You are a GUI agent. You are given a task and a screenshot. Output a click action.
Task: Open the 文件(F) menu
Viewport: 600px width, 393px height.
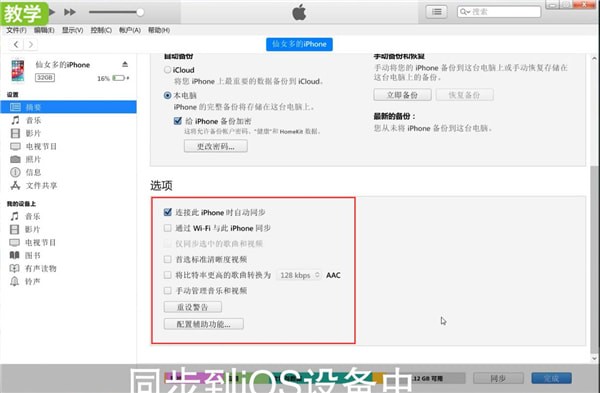[16, 30]
